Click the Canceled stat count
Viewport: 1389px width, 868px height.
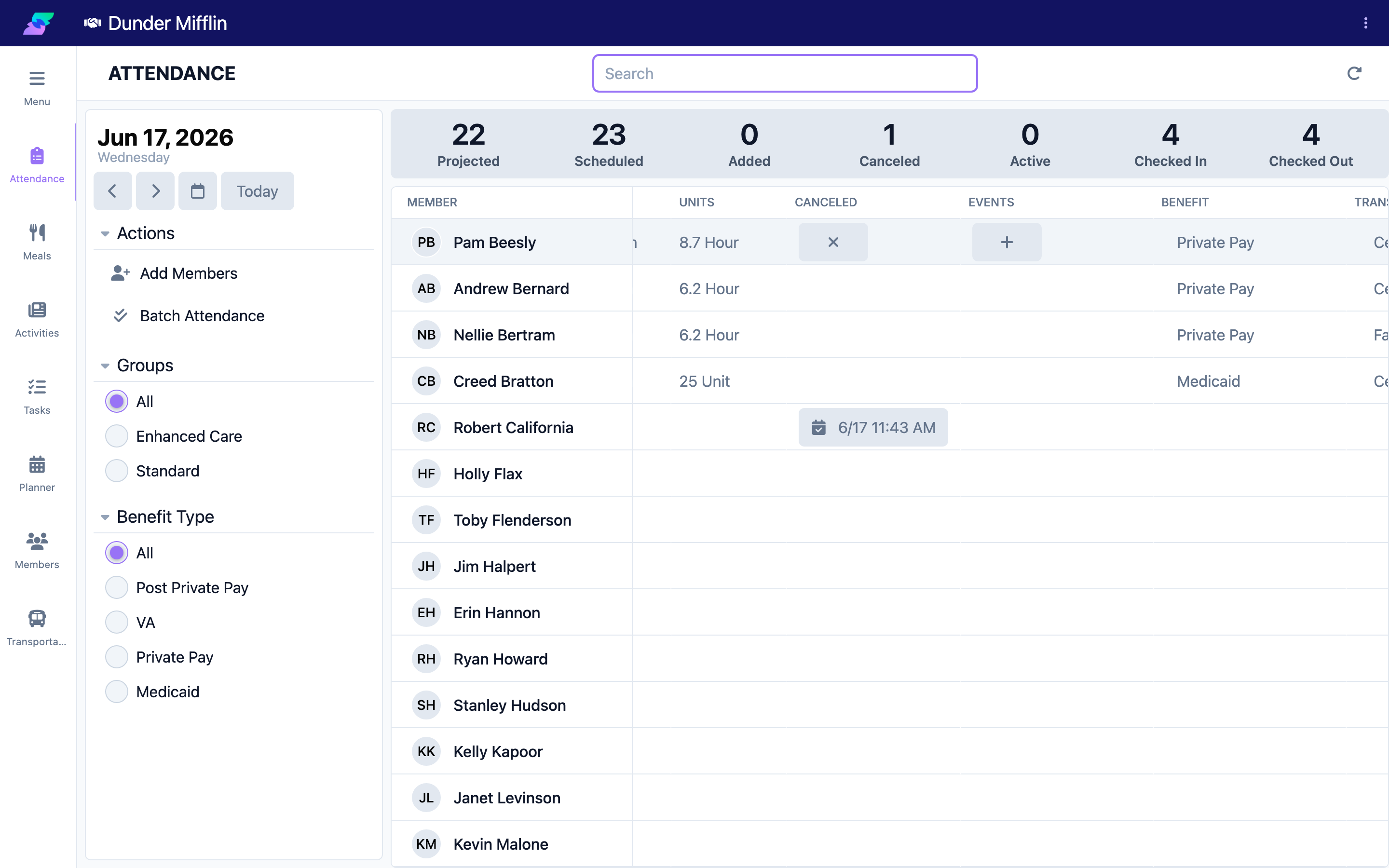pyautogui.click(x=889, y=135)
